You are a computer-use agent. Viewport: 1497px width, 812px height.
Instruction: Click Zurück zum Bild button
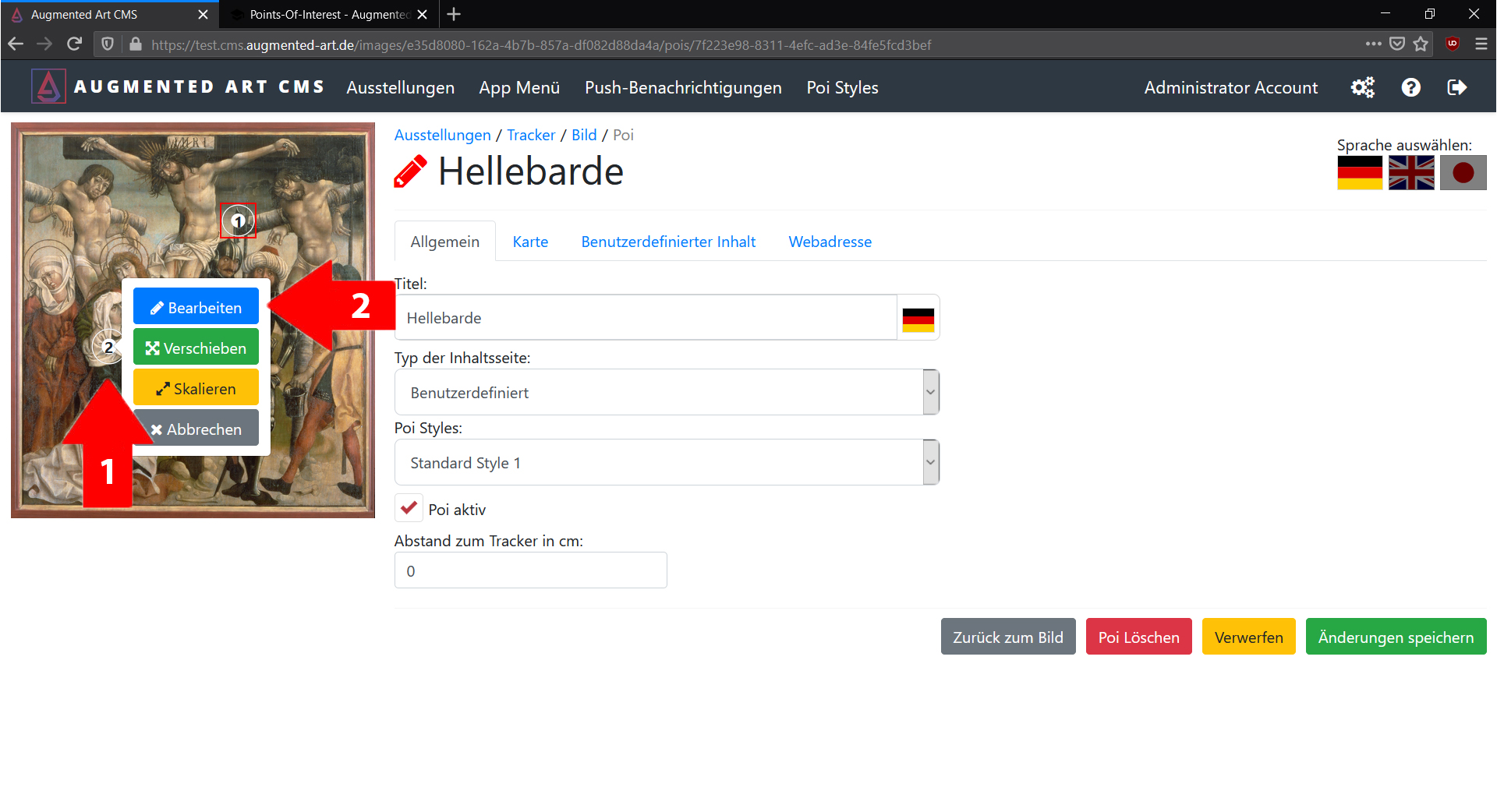[x=1007, y=637]
